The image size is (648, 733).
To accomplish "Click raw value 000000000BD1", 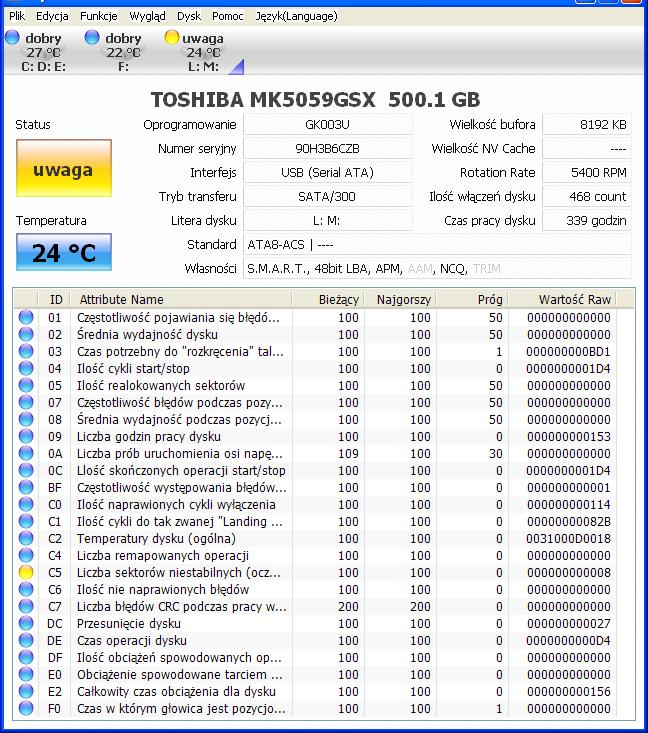I will click(568, 352).
